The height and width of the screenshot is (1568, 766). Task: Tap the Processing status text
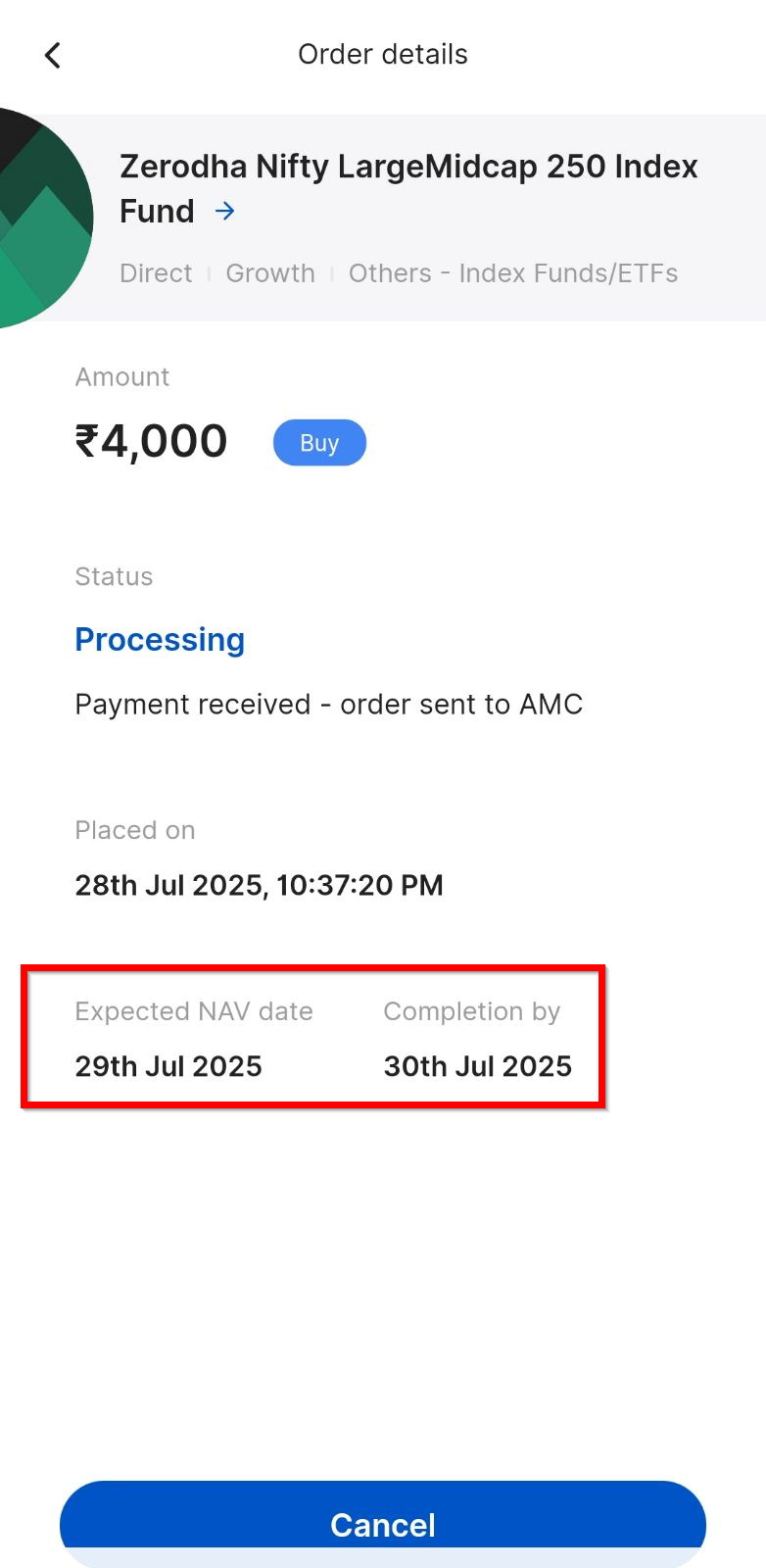160,640
